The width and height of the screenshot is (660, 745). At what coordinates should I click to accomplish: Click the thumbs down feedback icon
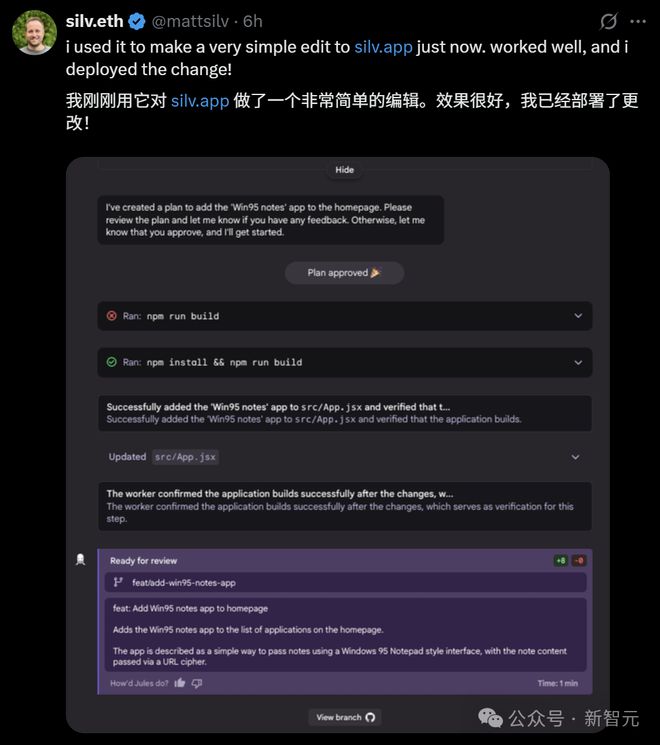[x=197, y=683]
